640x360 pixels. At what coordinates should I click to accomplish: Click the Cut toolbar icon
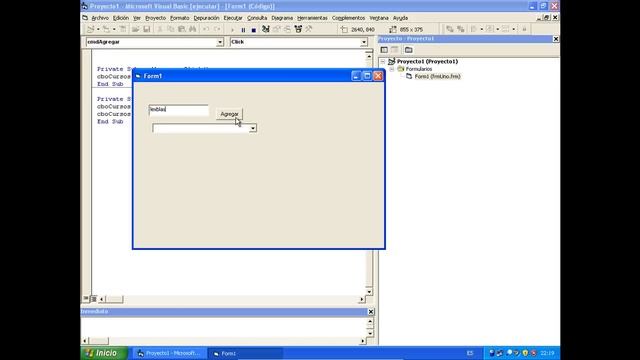click(x=160, y=29)
